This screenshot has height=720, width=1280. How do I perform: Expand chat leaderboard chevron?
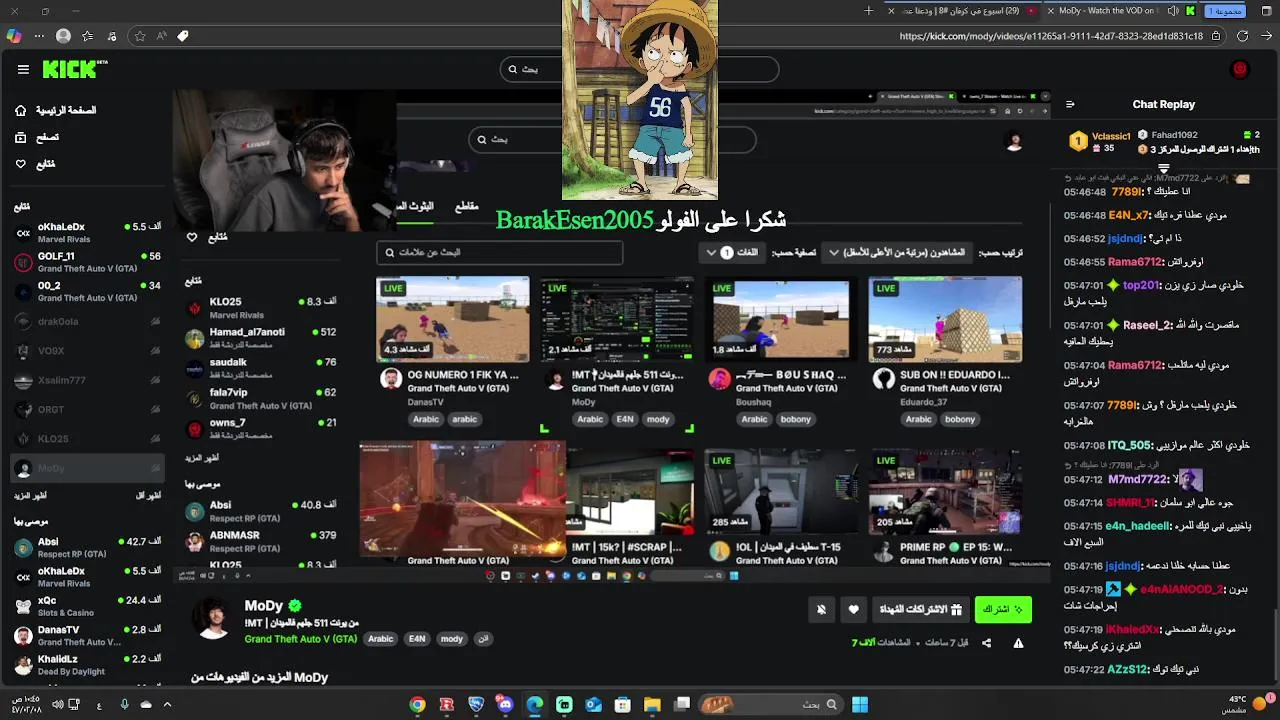point(1163,169)
